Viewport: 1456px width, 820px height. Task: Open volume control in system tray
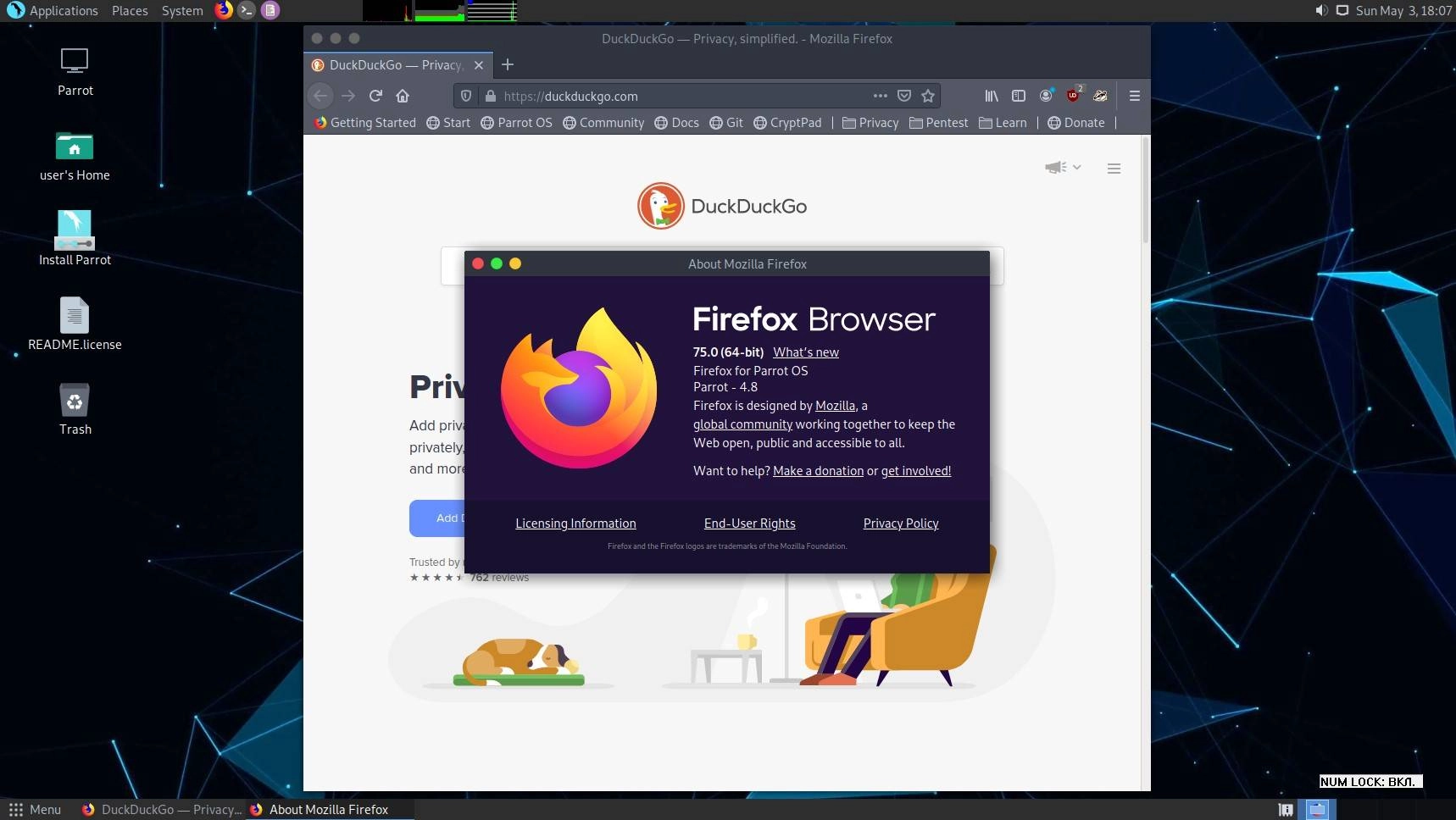1321,10
